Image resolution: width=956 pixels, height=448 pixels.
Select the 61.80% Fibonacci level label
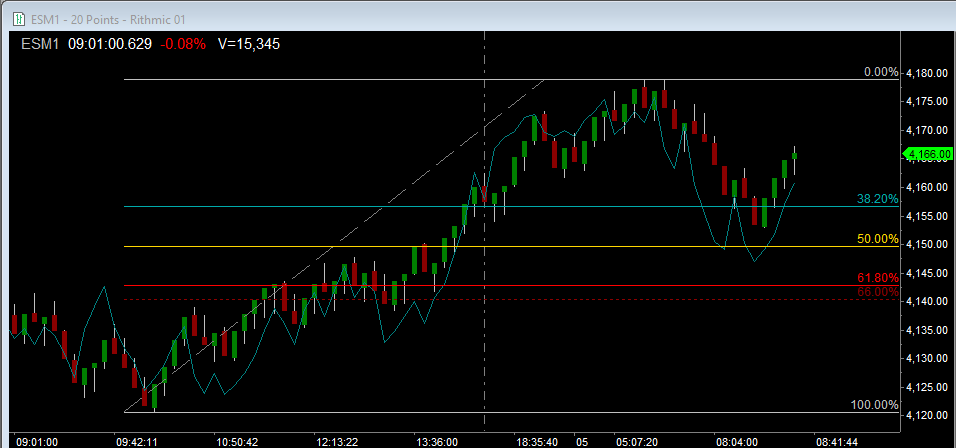pyautogui.click(x=877, y=279)
